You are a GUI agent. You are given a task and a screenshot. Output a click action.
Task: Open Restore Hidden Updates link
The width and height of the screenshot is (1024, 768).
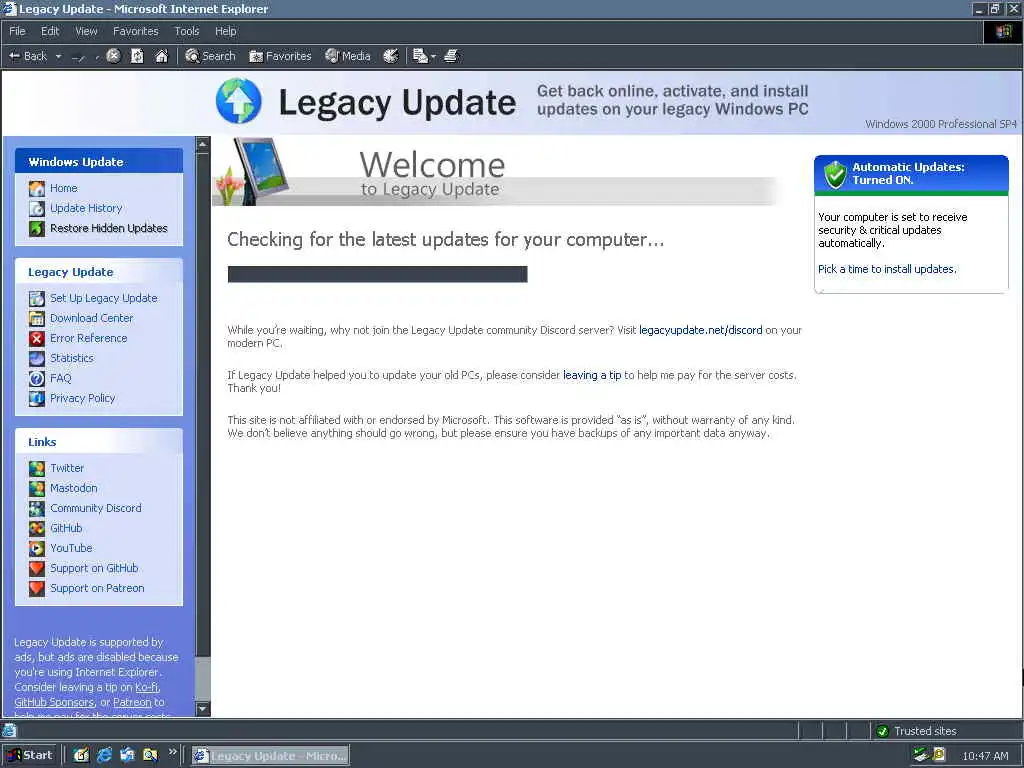click(x=109, y=228)
